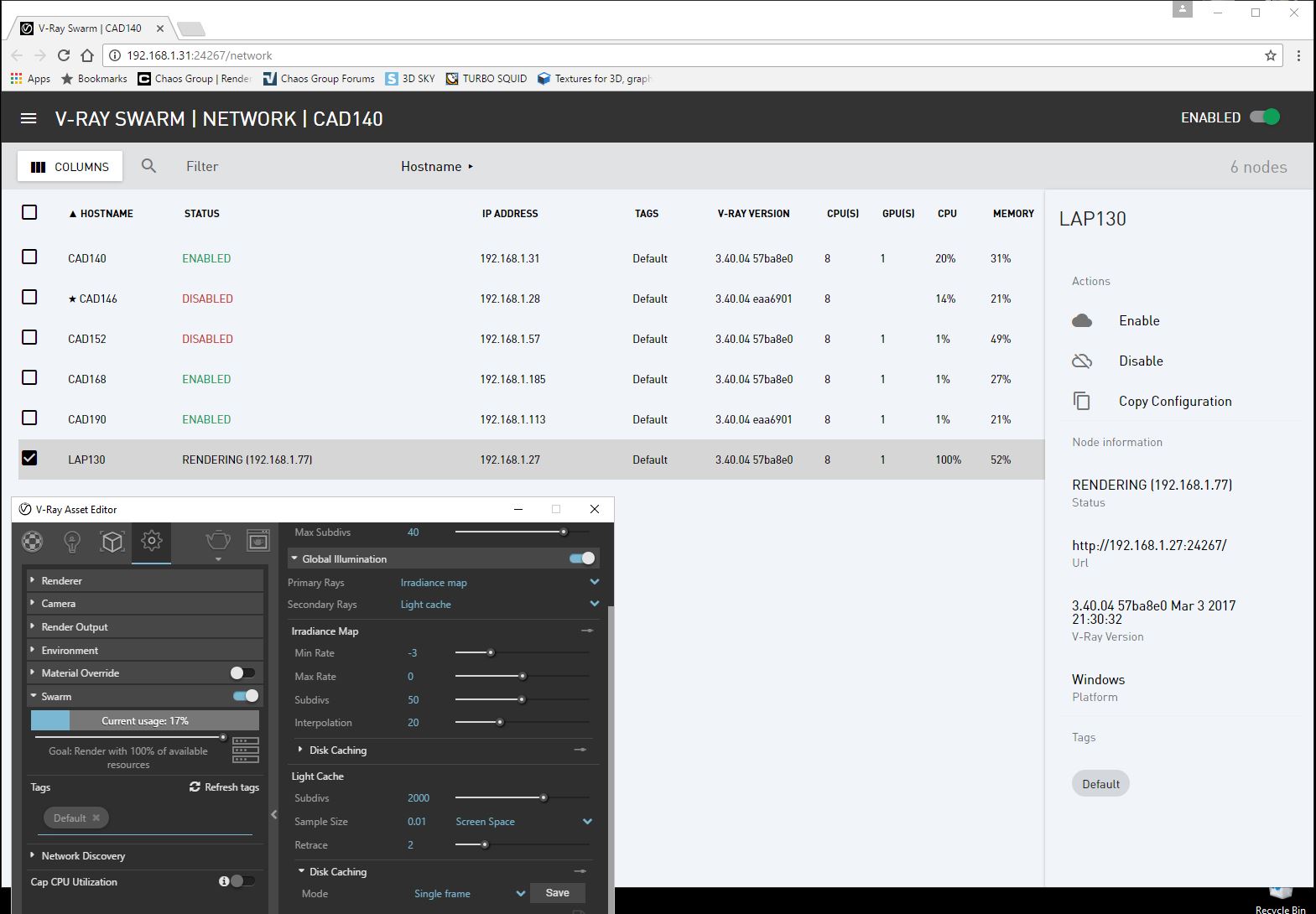Click the site information icon in address bar
The image size is (1316, 914).
click(115, 55)
